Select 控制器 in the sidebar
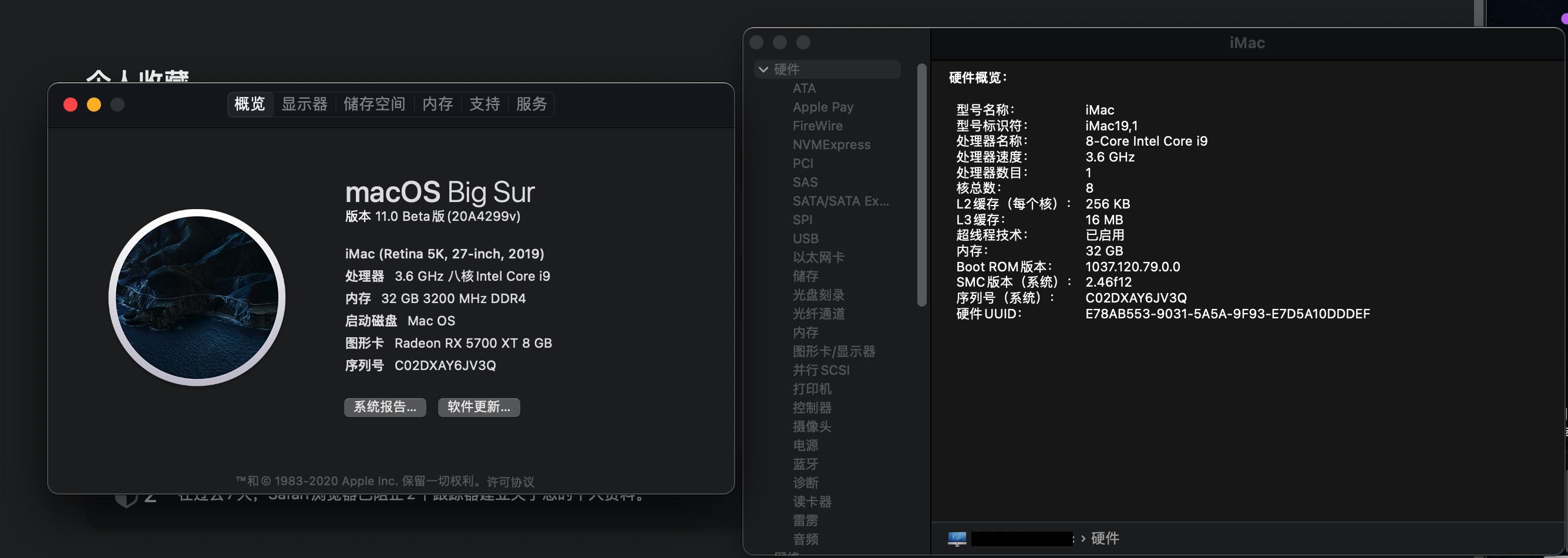This screenshot has width=1568, height=558. [812, 408]
